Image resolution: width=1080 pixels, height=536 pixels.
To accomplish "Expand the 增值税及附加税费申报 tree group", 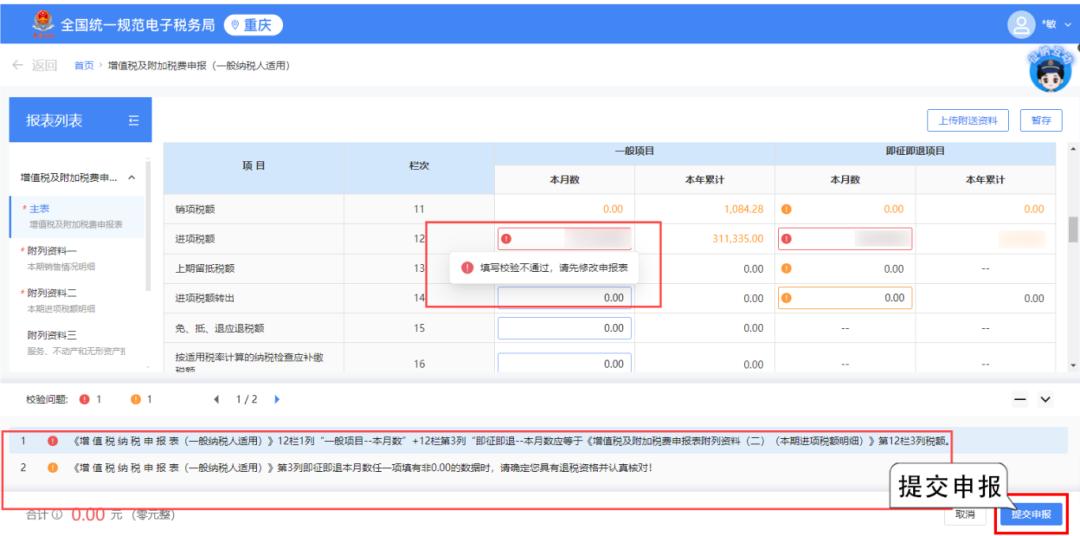I will tap(132, 178).
